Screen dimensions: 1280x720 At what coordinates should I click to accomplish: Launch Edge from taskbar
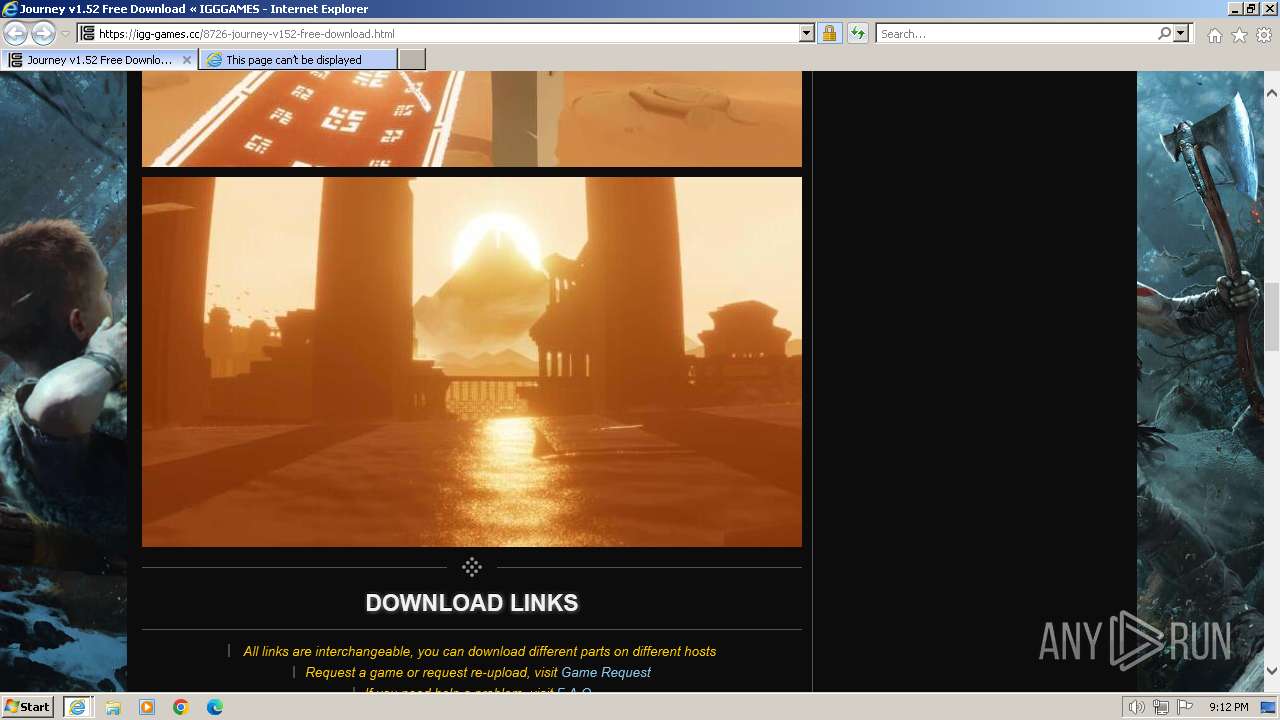(x=215, y=707)
